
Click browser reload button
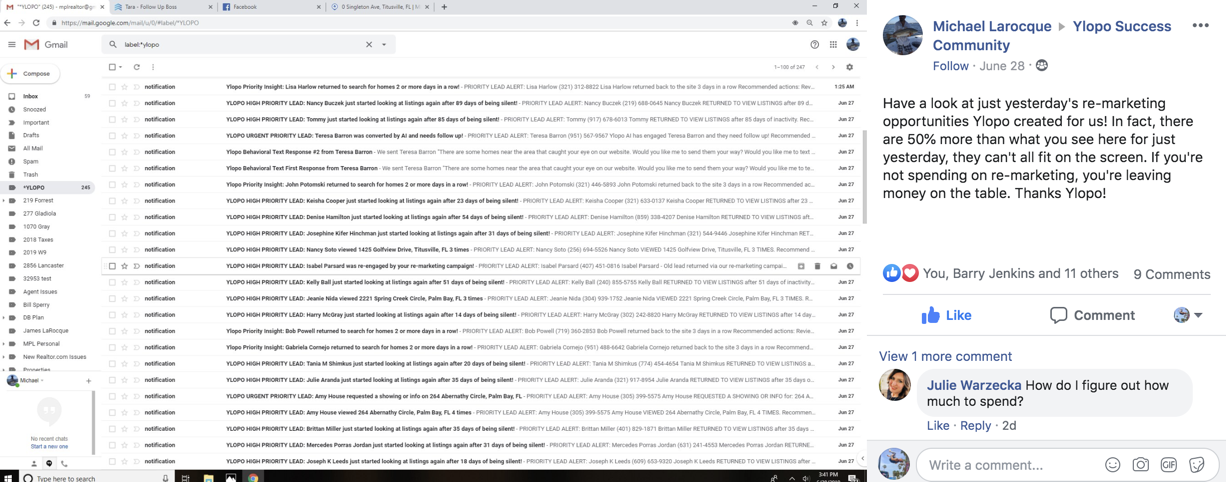coord(36,23)
